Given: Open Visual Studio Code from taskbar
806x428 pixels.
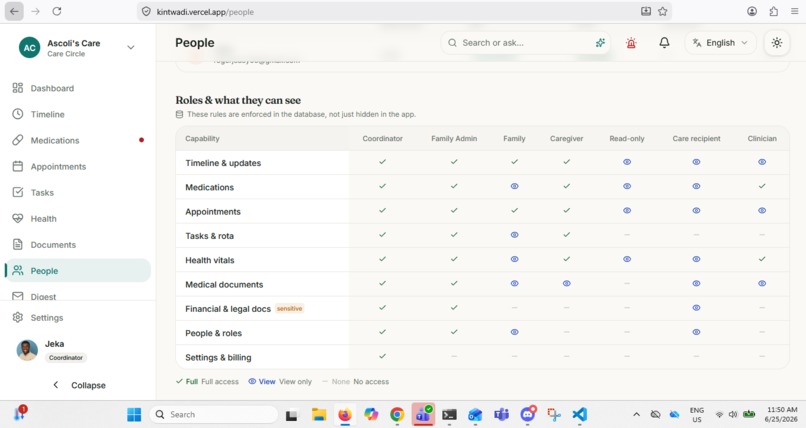Looking at the screenshot, I should 579,415.
